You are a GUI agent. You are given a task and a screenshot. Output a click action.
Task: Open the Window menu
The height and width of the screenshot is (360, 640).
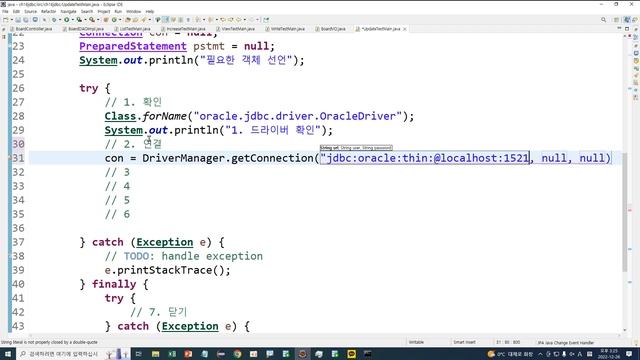pyautogui.click(x=133, y=11)
